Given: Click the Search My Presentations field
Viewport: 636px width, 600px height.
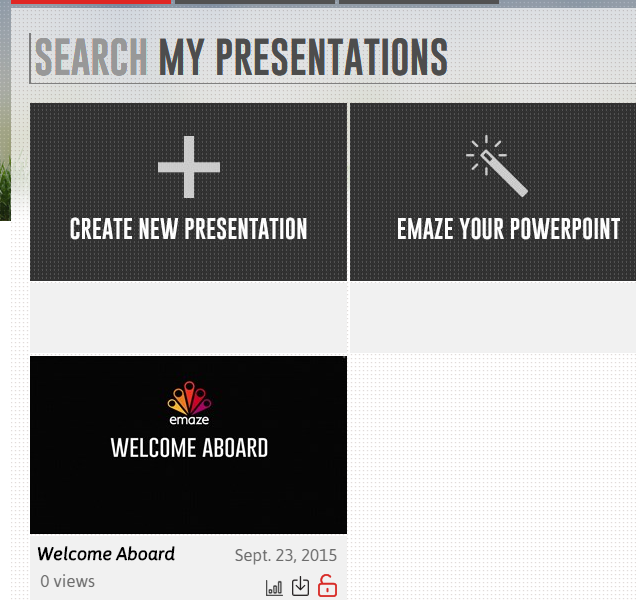Looking at the screenshot, I should click(333, 58).
